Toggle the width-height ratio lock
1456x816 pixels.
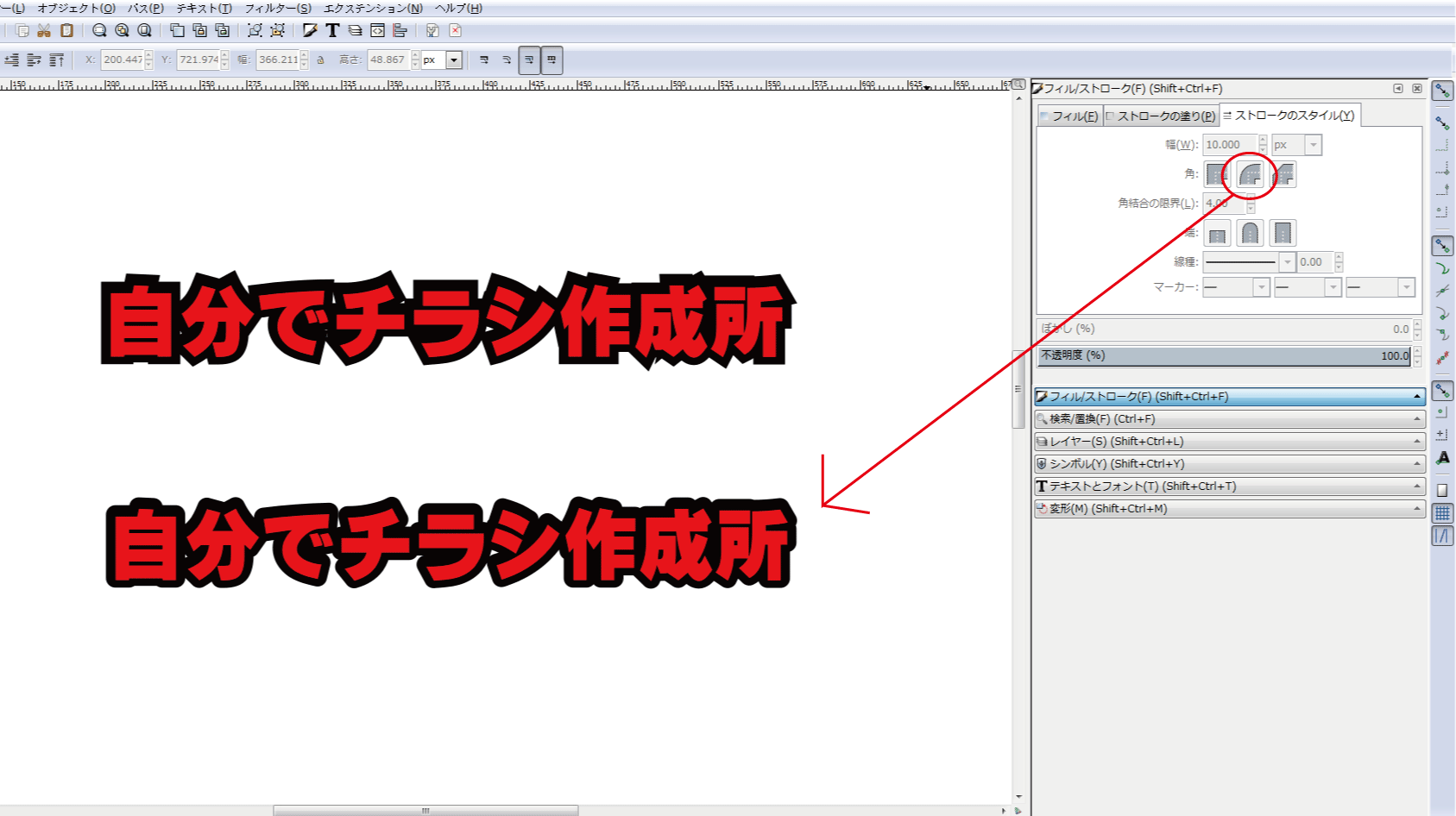tap(320, 60)
